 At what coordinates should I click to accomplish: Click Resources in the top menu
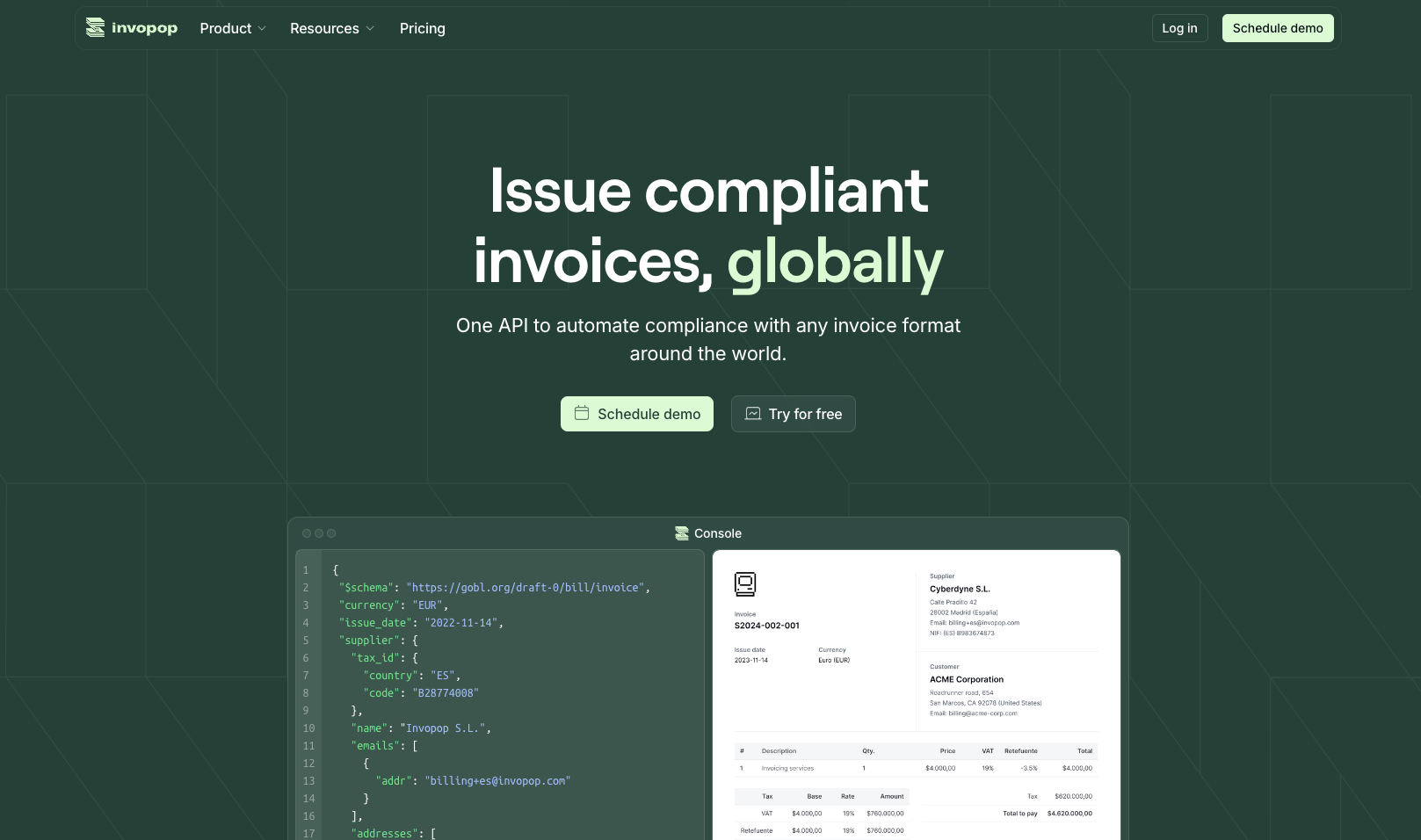pyautogui.click(x=324, y=27)
